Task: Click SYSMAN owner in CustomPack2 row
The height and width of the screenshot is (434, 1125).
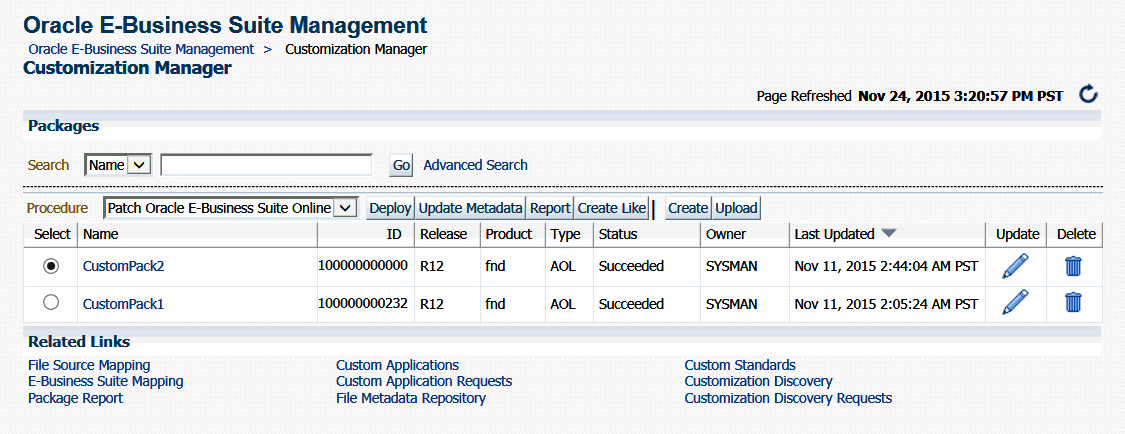Action: pos(731,266)
